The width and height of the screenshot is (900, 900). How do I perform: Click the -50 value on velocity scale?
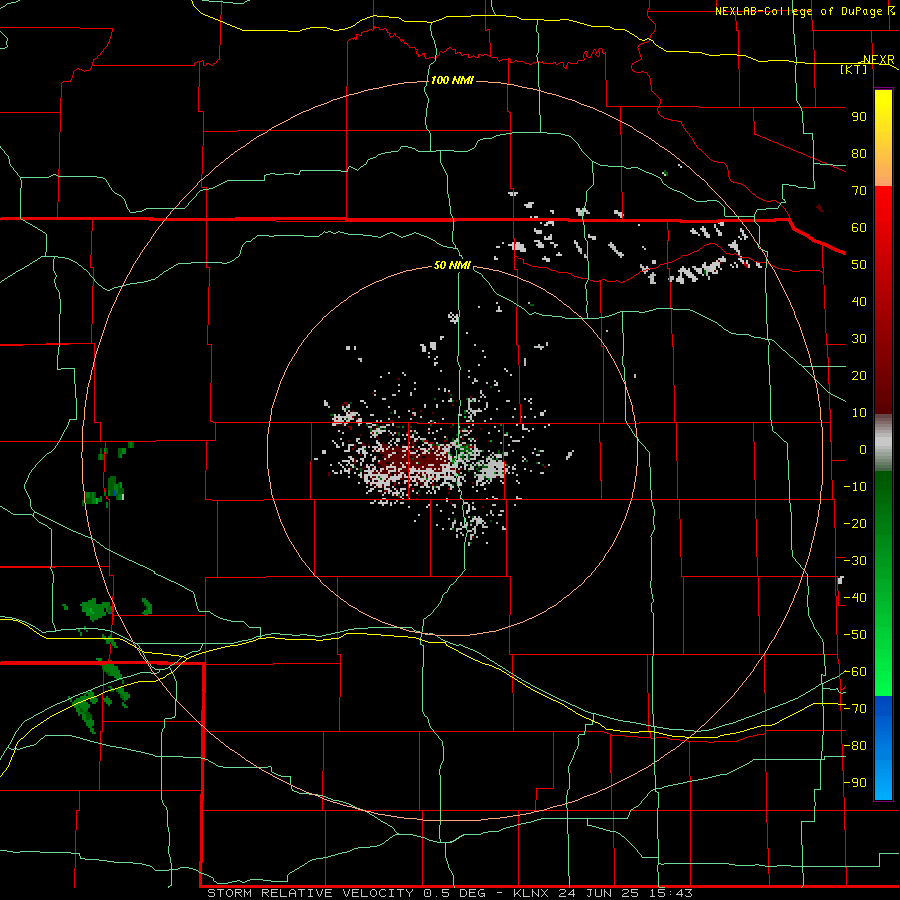click(855, 635)
